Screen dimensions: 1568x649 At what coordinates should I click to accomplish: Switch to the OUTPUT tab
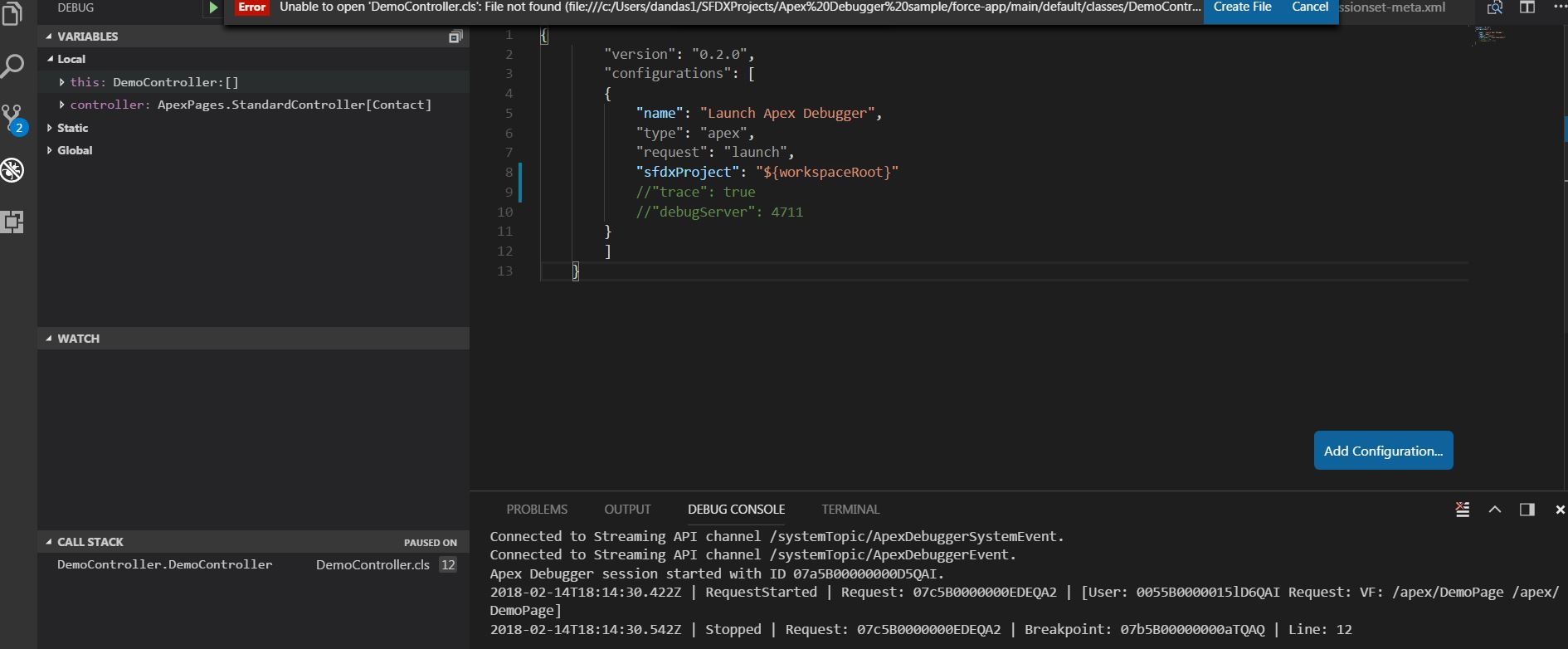click(x=627, y=510)
